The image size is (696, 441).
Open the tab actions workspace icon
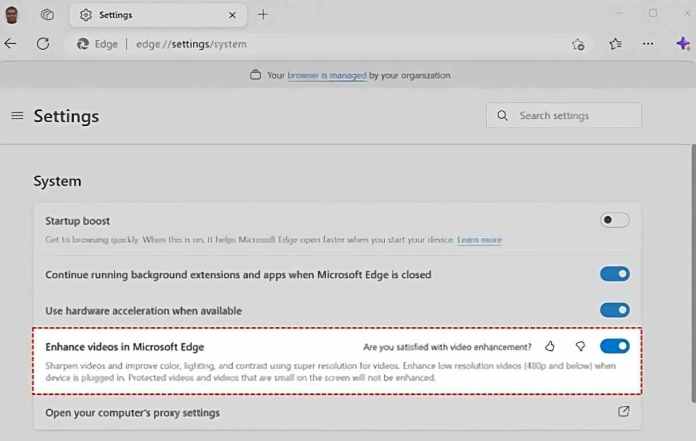click(x=47, y=15)
